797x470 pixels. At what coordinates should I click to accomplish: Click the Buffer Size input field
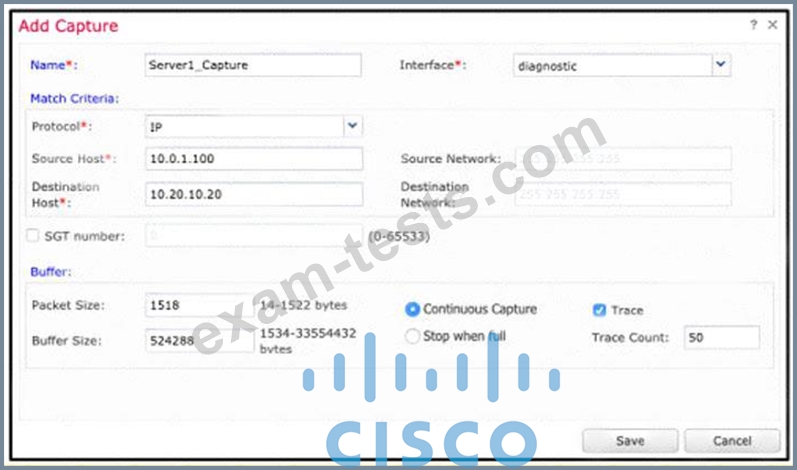coord(199,340)
